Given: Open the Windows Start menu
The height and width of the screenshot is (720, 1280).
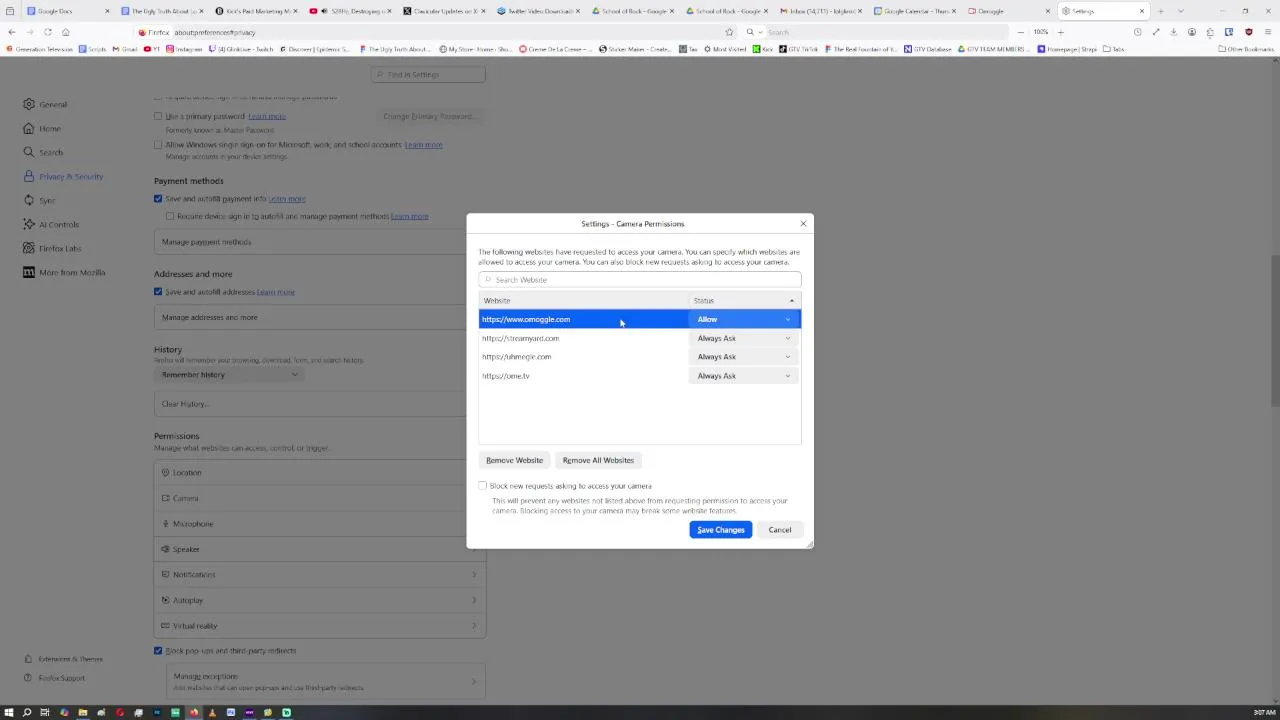Looking at the screenshot, I should coord(9,713).
